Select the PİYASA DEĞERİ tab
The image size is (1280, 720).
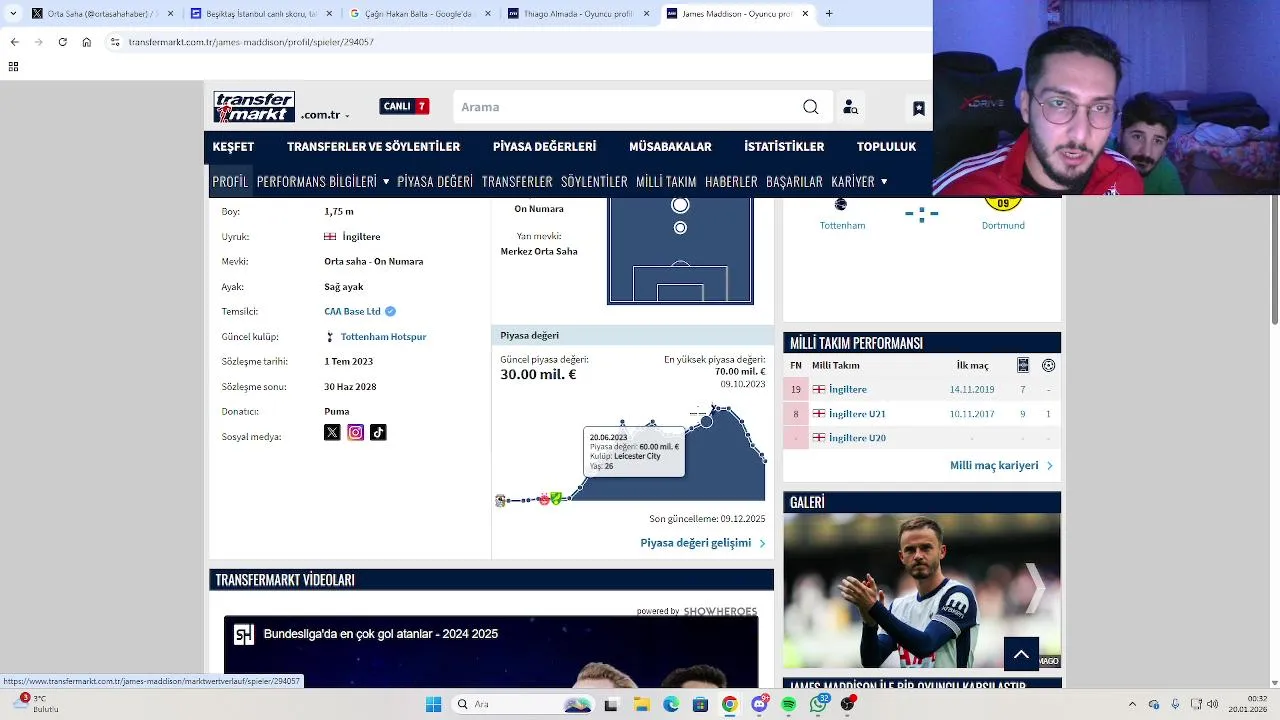435,181
